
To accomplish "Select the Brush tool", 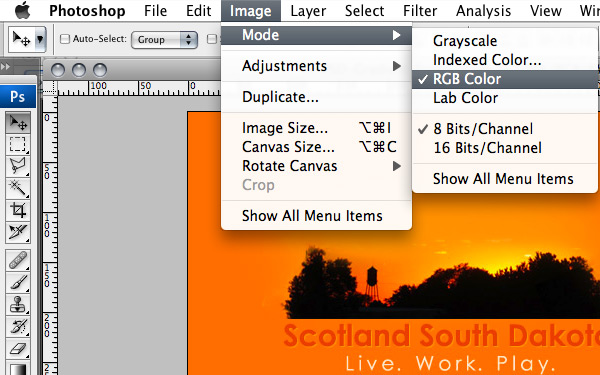I will [x=18, y=283].
